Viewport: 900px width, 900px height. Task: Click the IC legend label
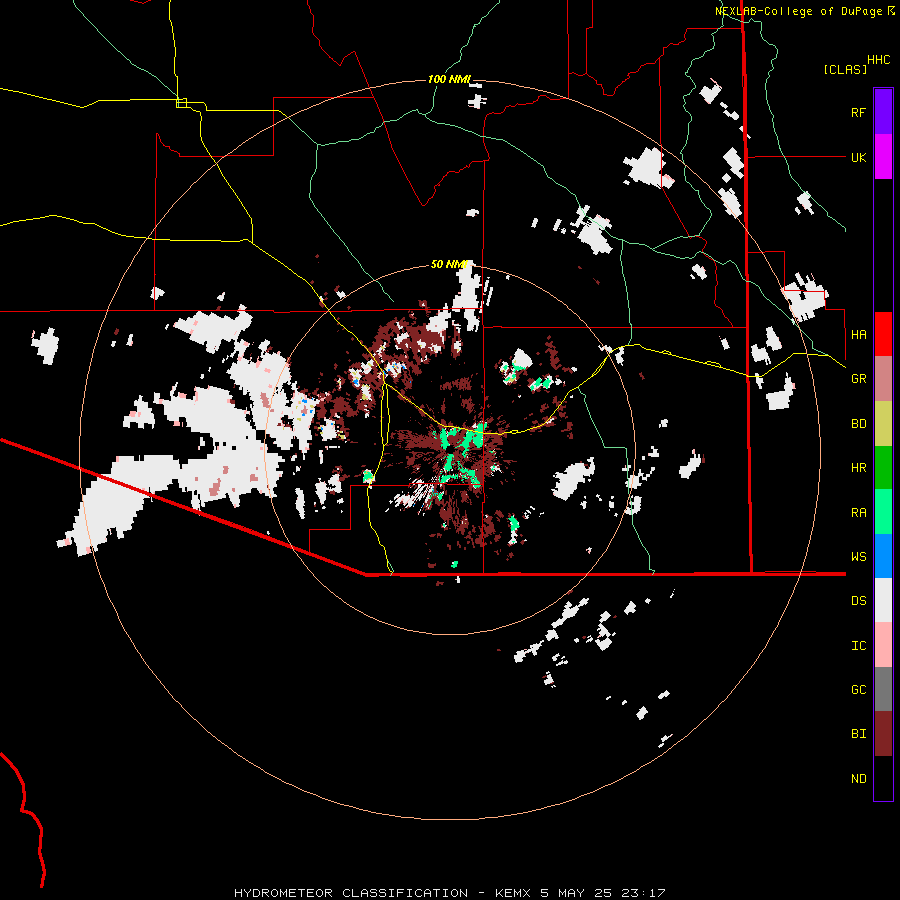tap(858, 646)
